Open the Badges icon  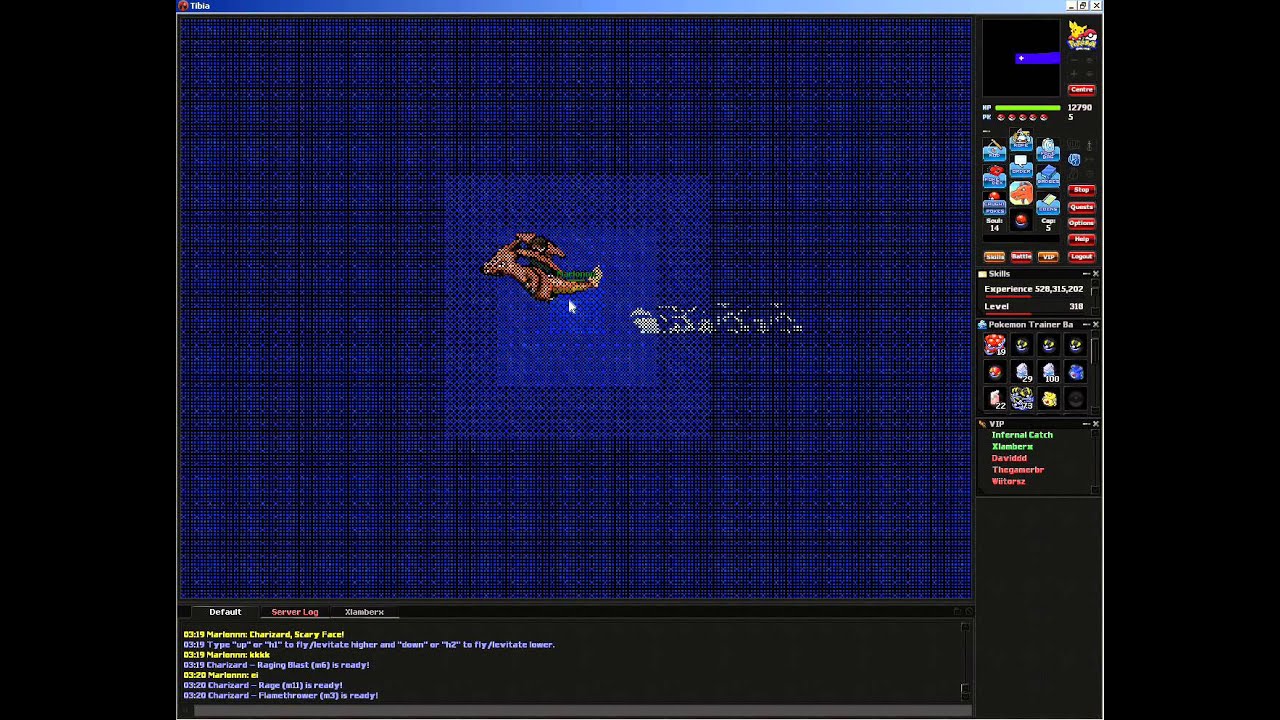pyautogui.click(x=1048, y=176)
